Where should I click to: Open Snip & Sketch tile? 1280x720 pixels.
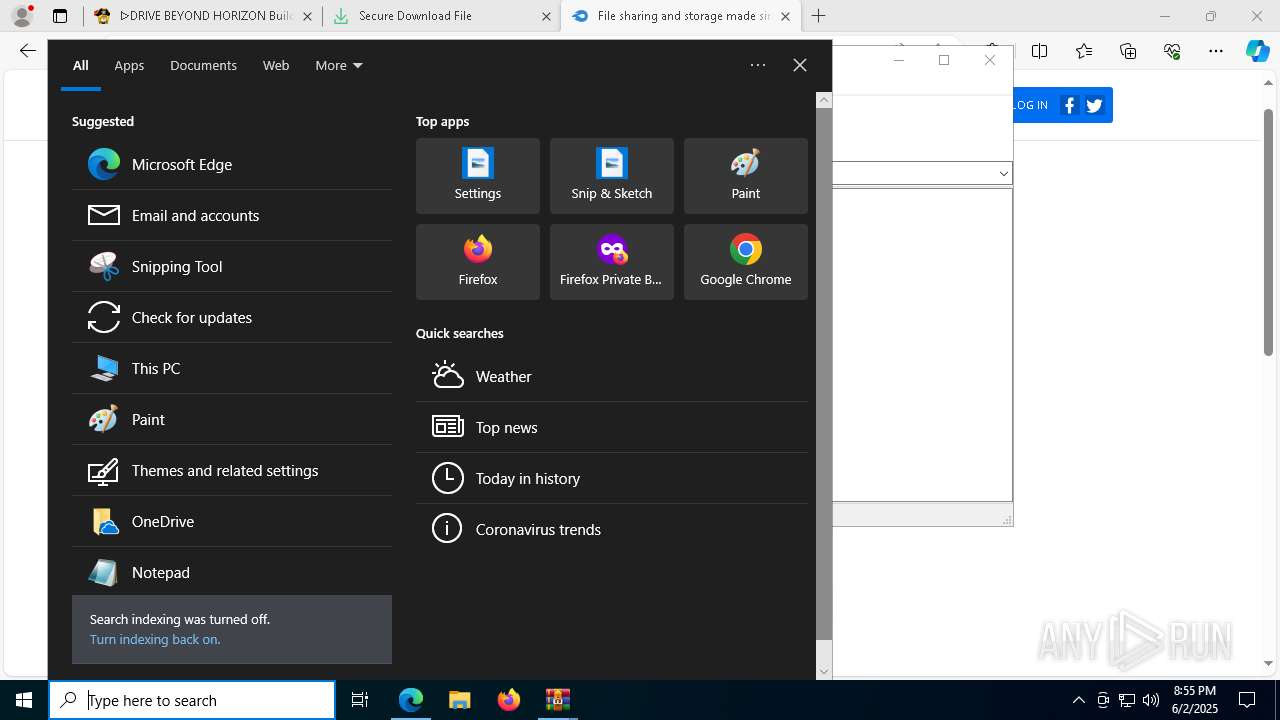612,176
